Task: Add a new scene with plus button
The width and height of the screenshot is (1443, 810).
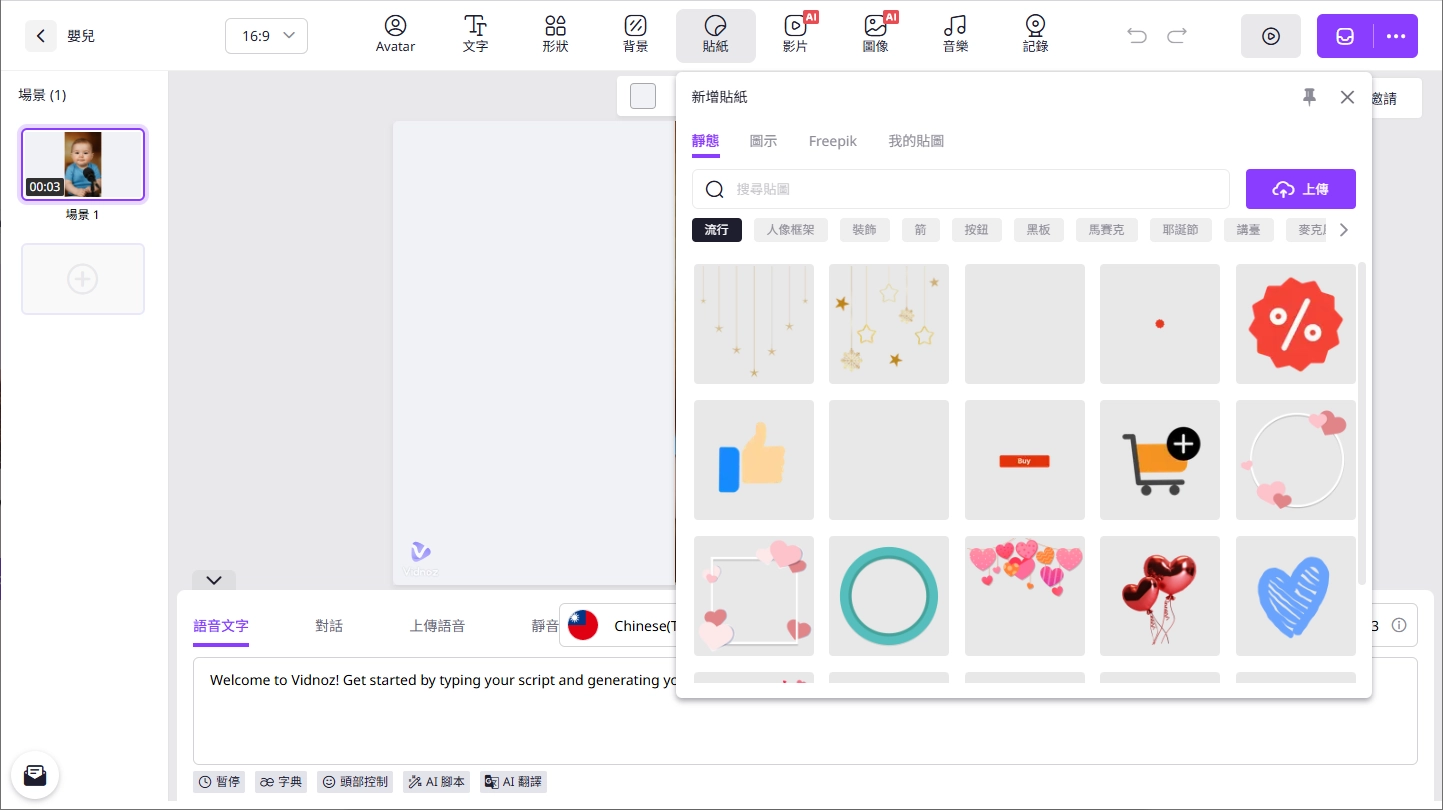Action: coord(83,279)
